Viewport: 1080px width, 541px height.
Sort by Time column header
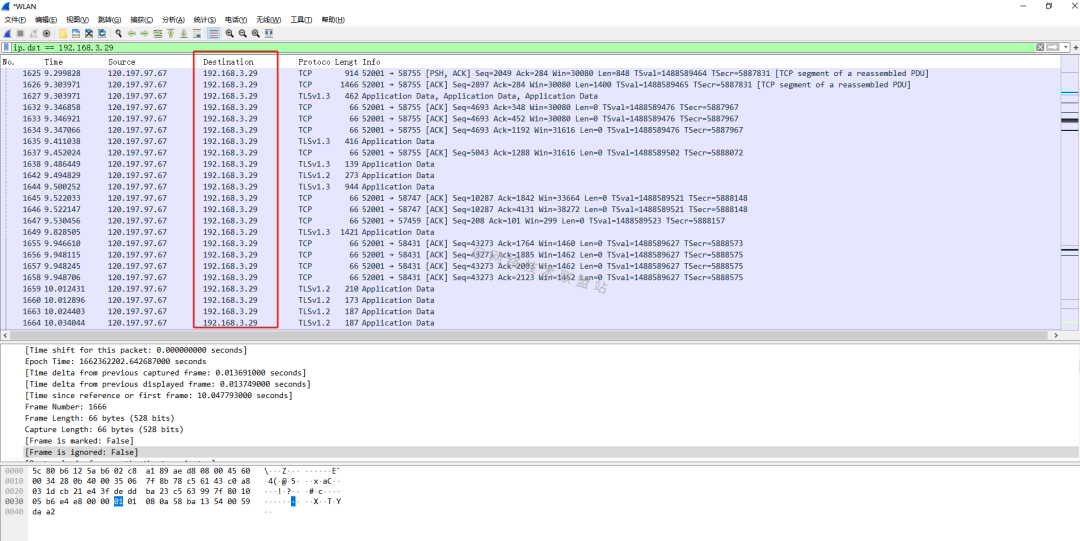point(73,62)
